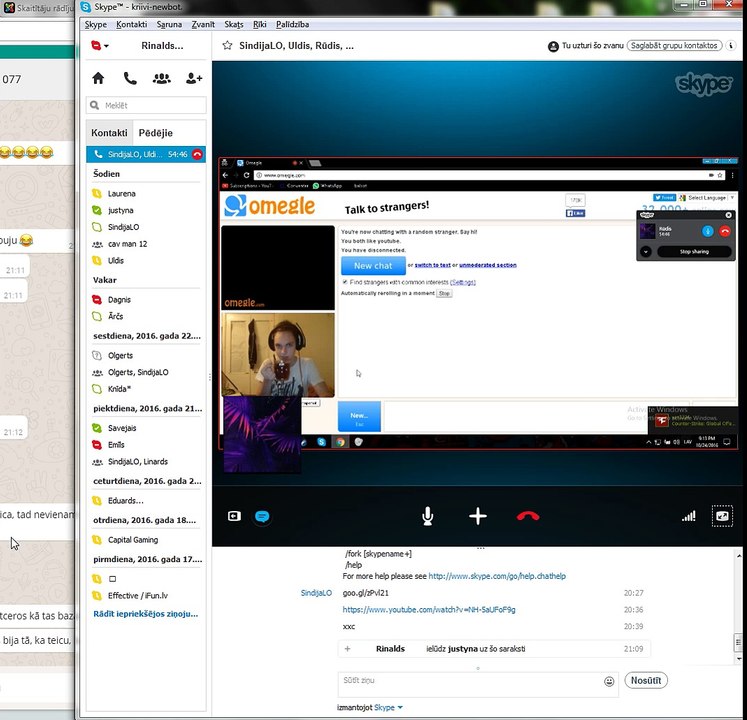Viewport: 747px width, 720px height.
Task: Click the Meklēt search field
Action: (147, 105)
